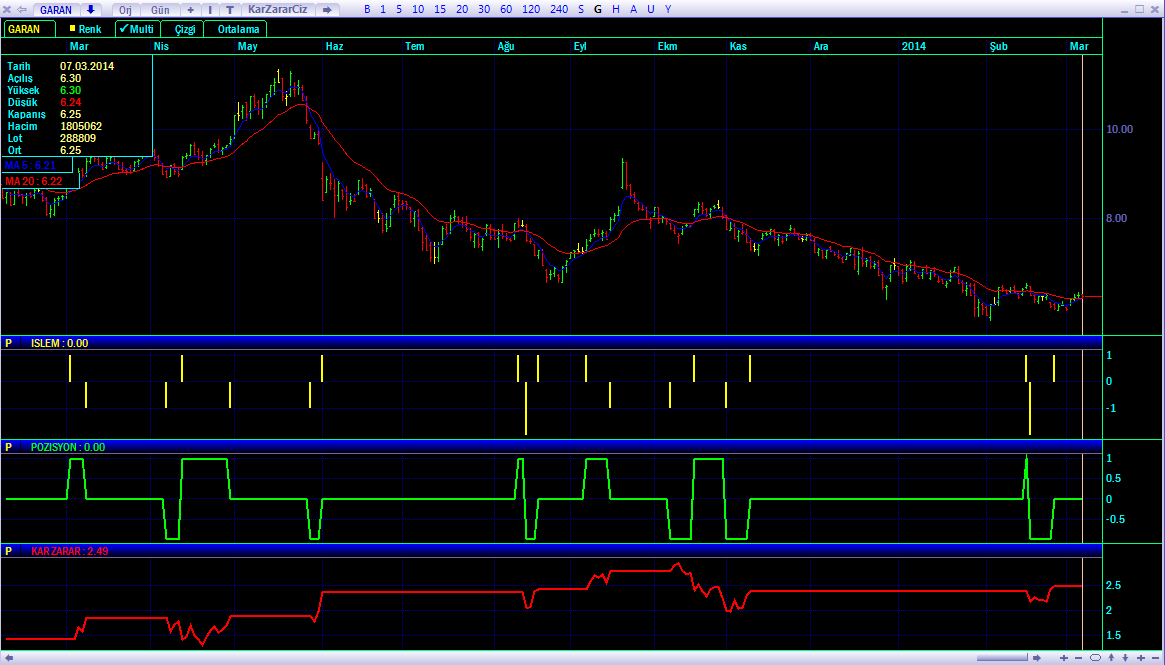This screenshot has width=1165, height=665.
Task: Select the U timeframe button
Action: coord(651,10)
